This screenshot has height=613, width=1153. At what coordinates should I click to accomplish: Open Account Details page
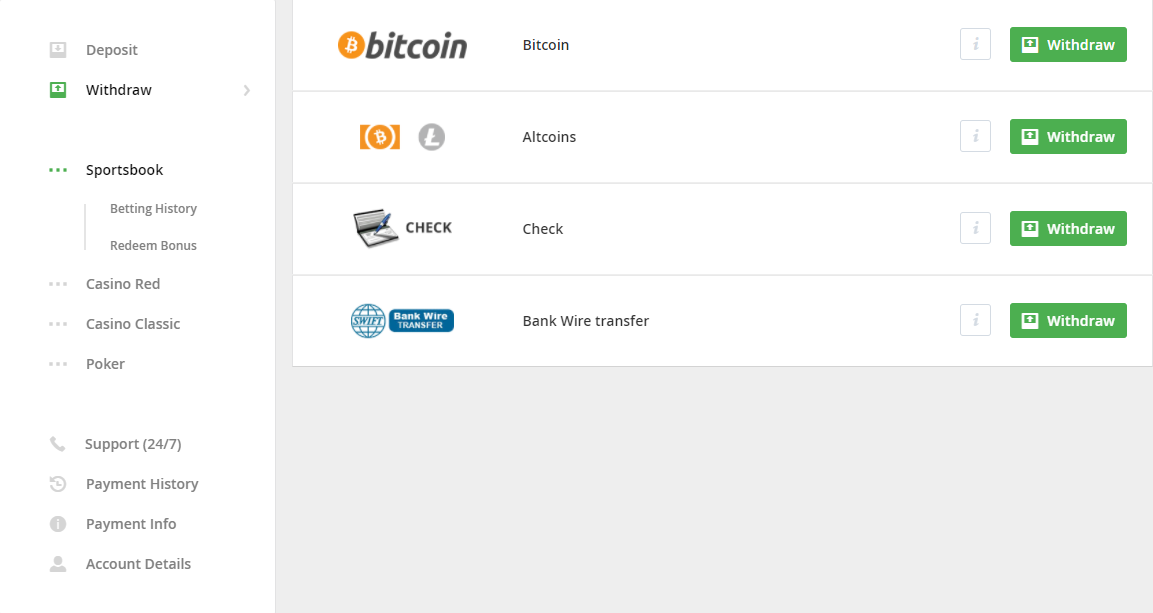pos(138,564)
